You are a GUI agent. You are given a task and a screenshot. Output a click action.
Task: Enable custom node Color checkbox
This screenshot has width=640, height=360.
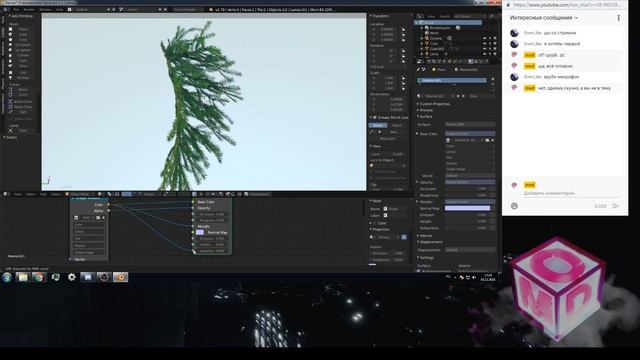coord(375,223)
